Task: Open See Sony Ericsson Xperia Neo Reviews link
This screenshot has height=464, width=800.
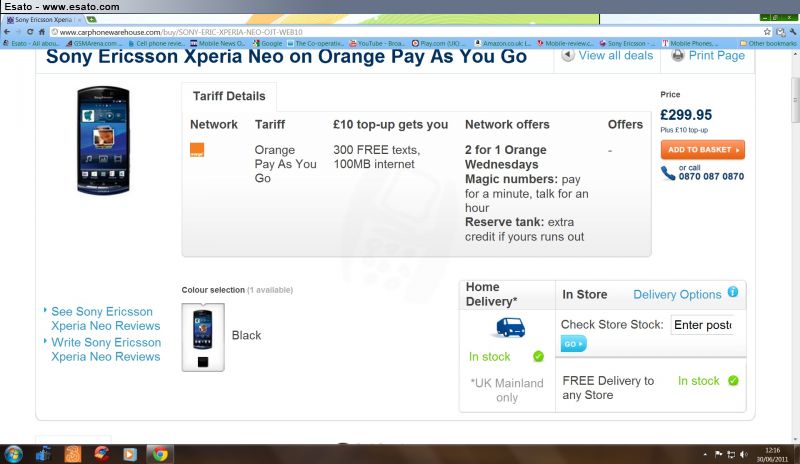Action: 106,319
